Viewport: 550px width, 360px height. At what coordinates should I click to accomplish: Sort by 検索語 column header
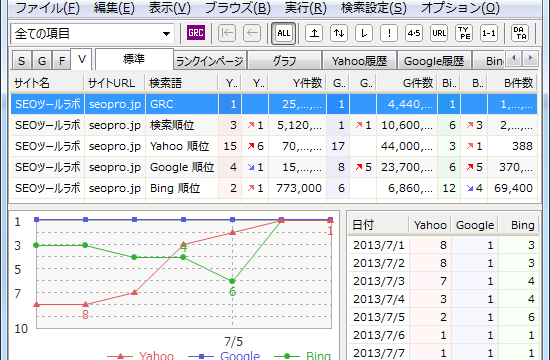pos(181,83)
